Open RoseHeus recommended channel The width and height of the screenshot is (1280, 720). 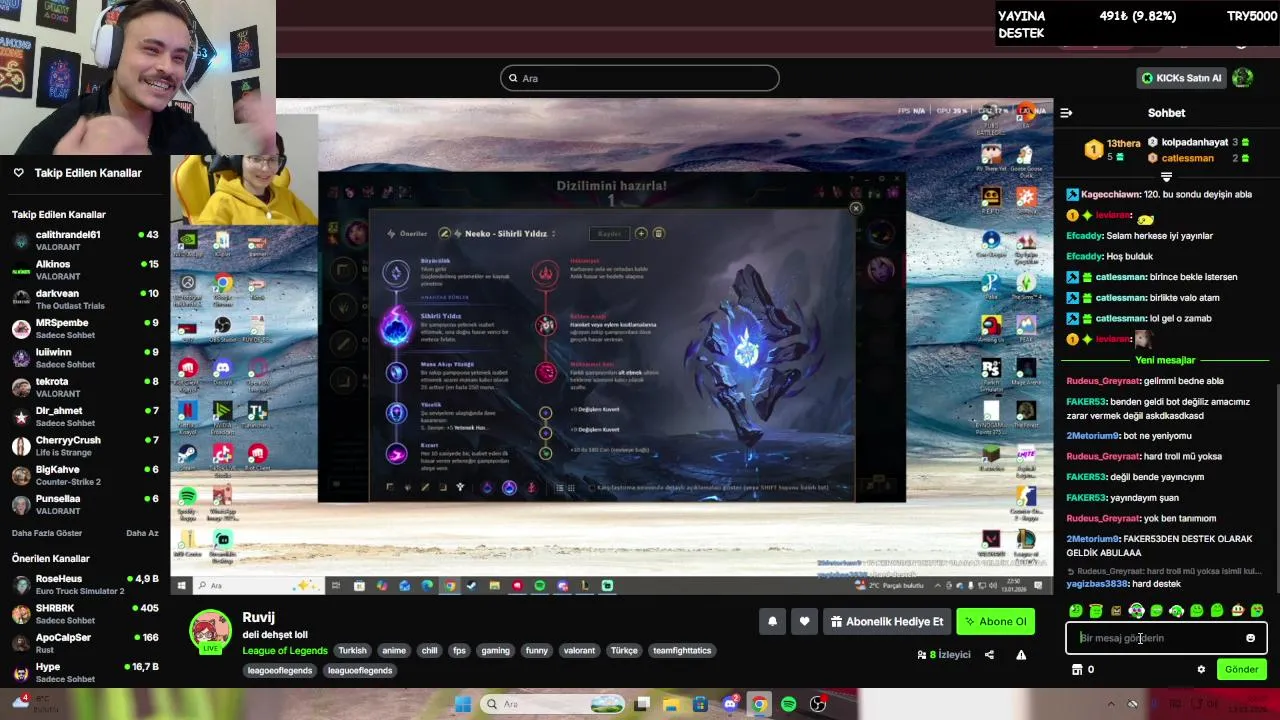pos(85,585)
